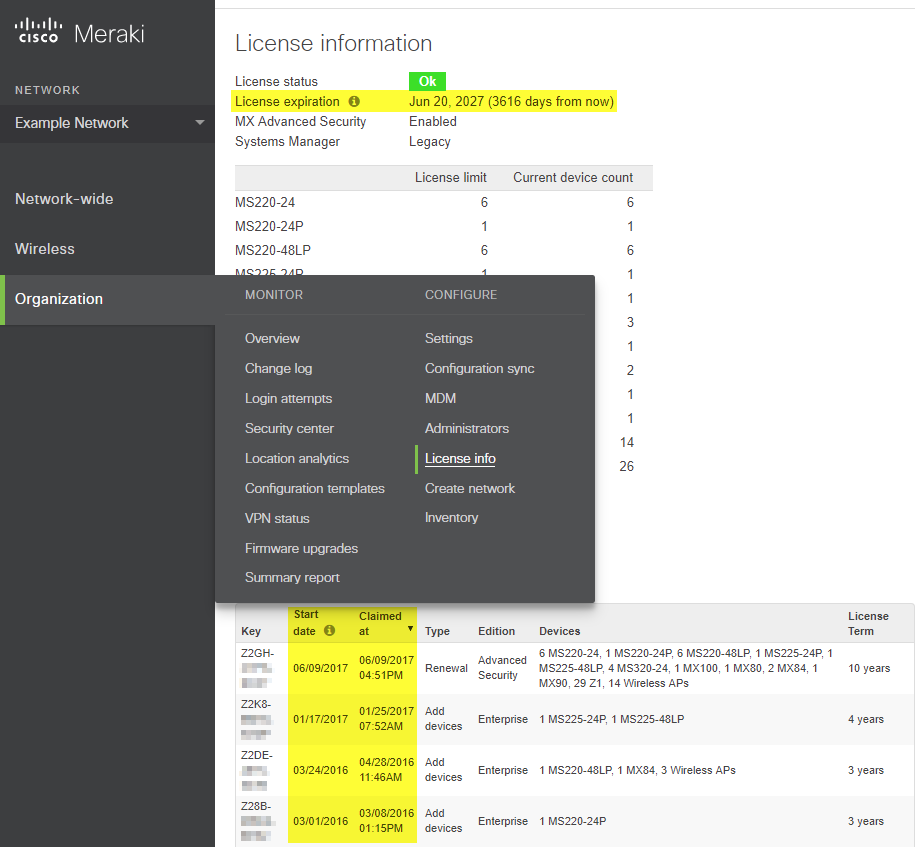Open Configuration templates
The height and width of the screenshot is (847, 915).
click(314, 489)
